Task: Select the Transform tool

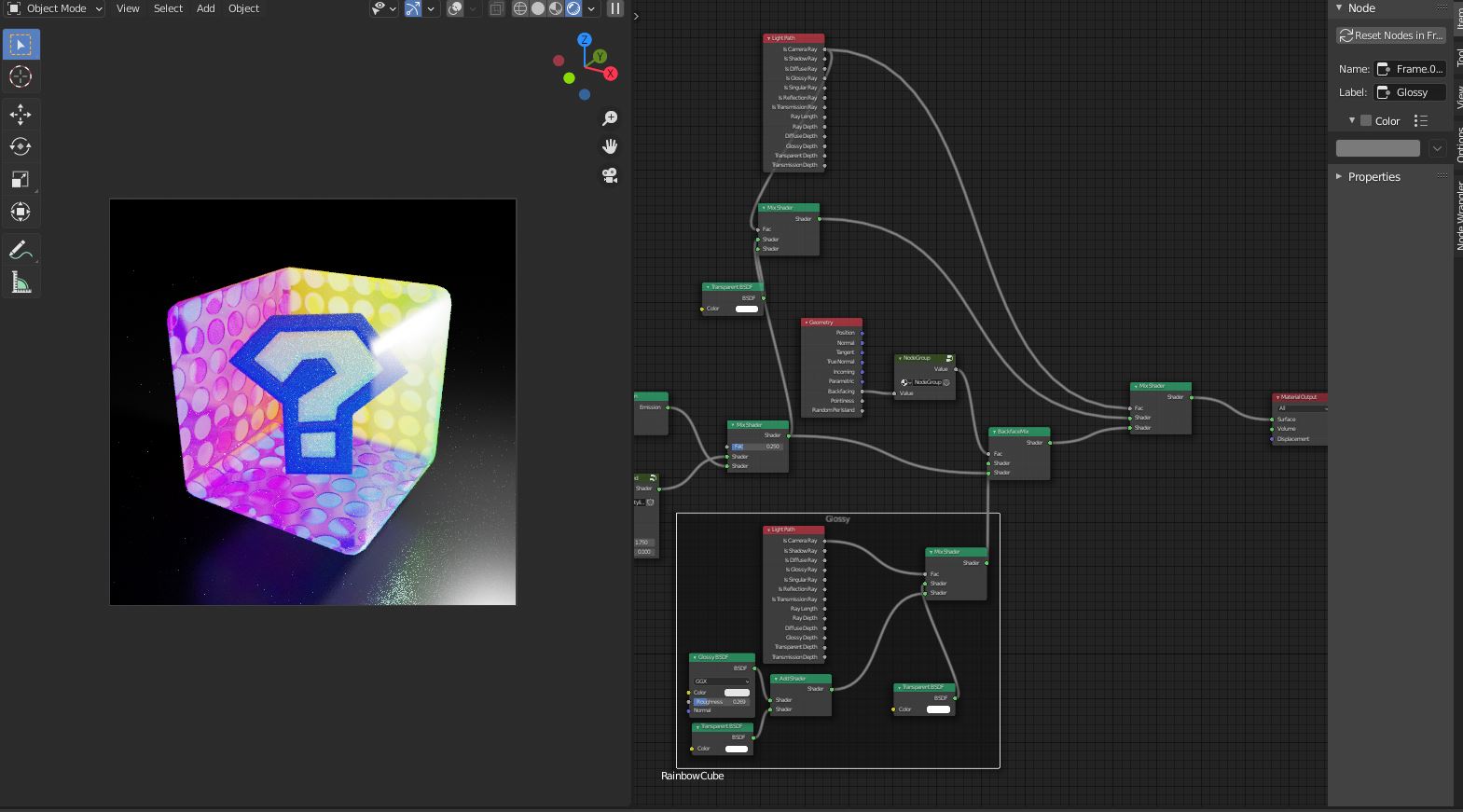Action: pyautogui.click(x=21, y=212)
